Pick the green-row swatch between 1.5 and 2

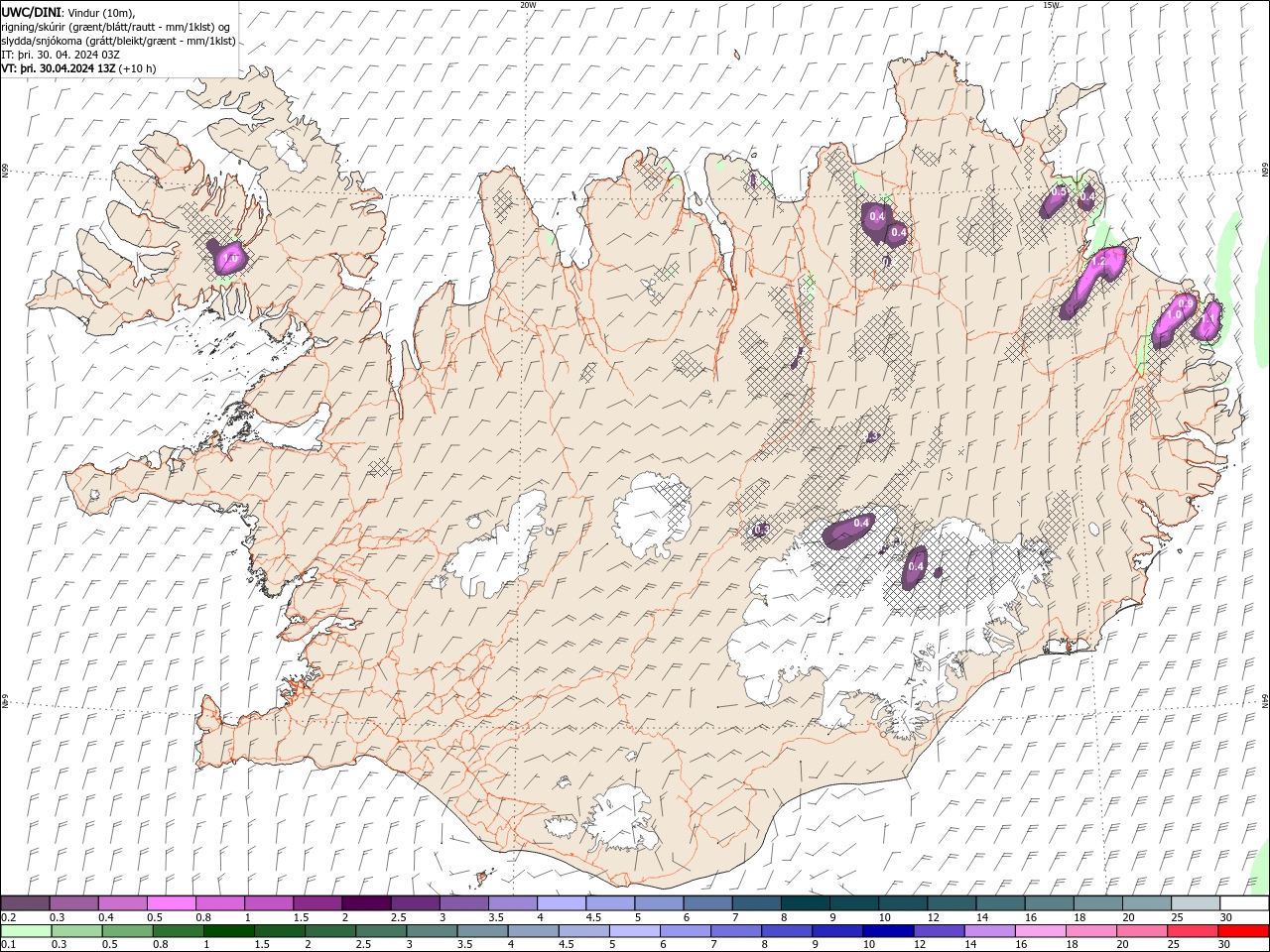pos(280,930)
